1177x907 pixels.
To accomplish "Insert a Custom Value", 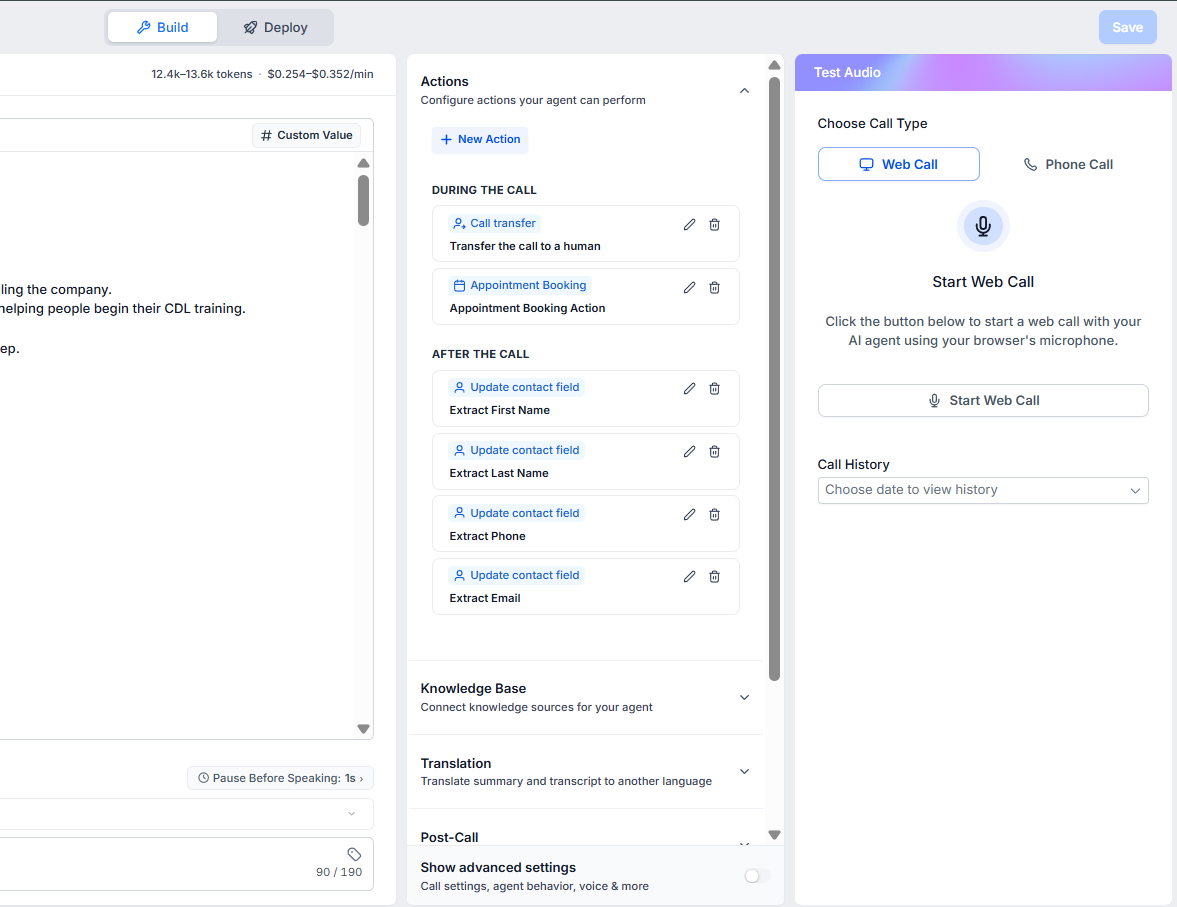I will pos(306,135).
